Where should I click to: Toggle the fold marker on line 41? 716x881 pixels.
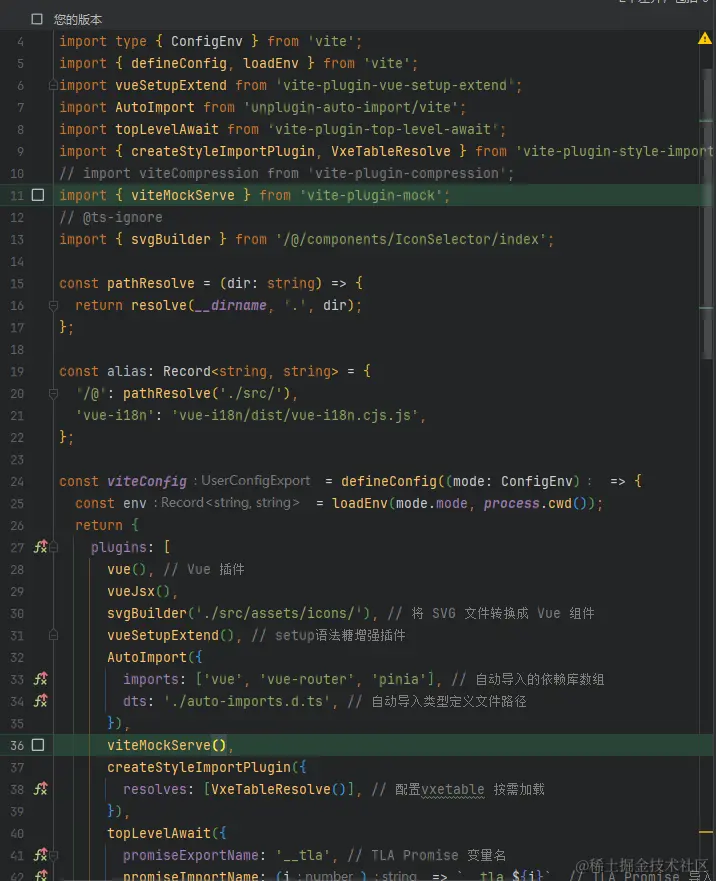point(53,855)
